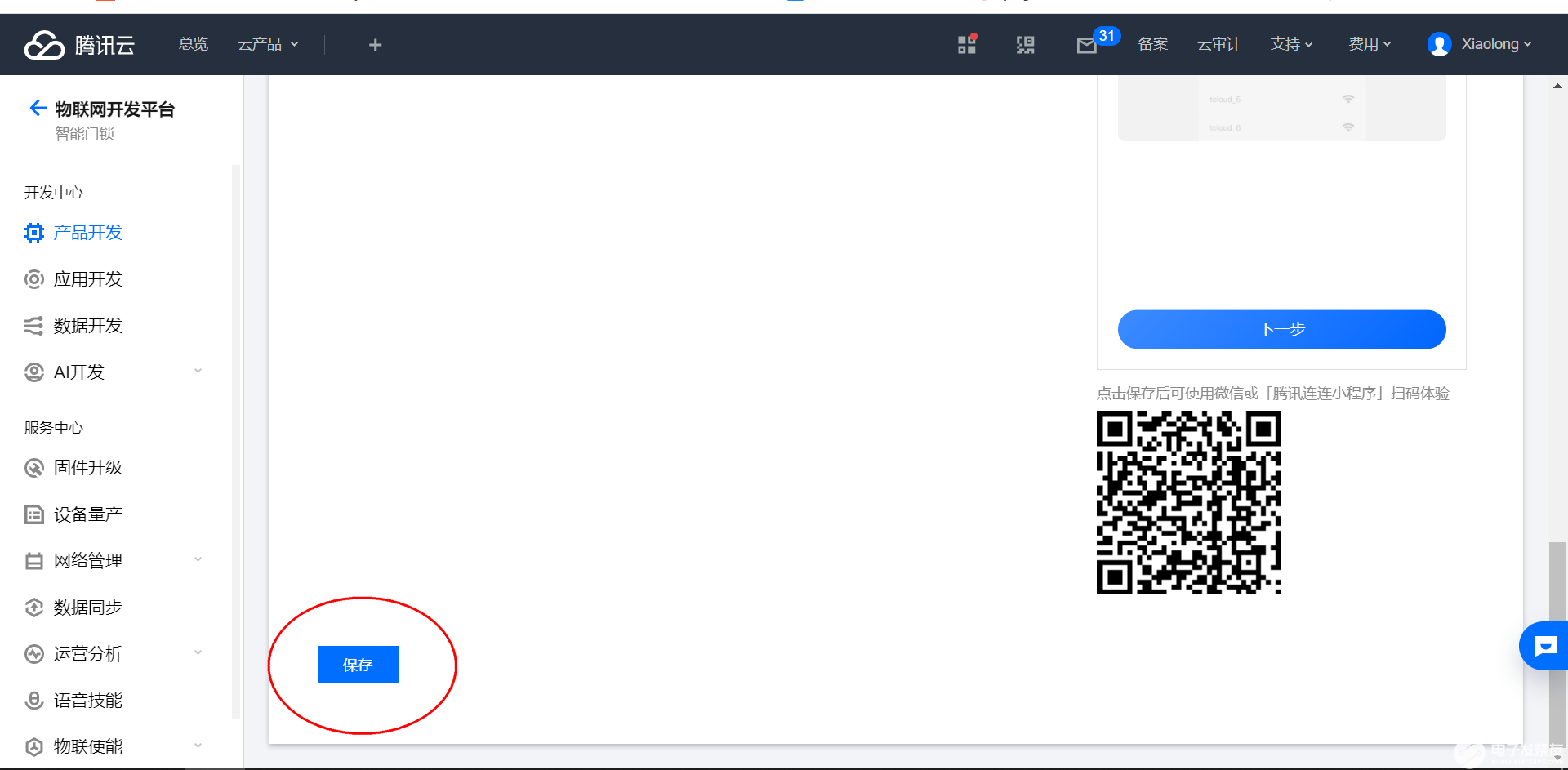Select 应用开发 in the sidebar
The width and height of the screenshot is (1568, 770).
87,279
